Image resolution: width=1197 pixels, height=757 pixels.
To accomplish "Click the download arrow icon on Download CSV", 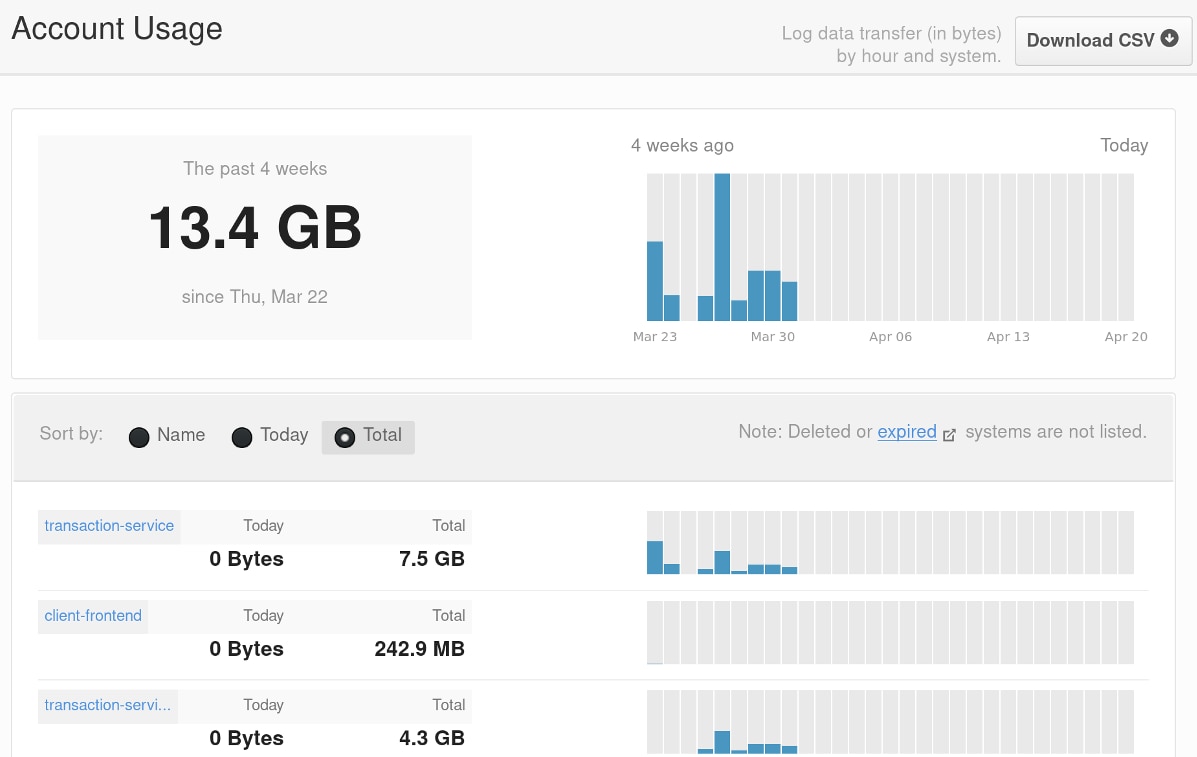I will pyautogui.click(x=1168, y=40).
